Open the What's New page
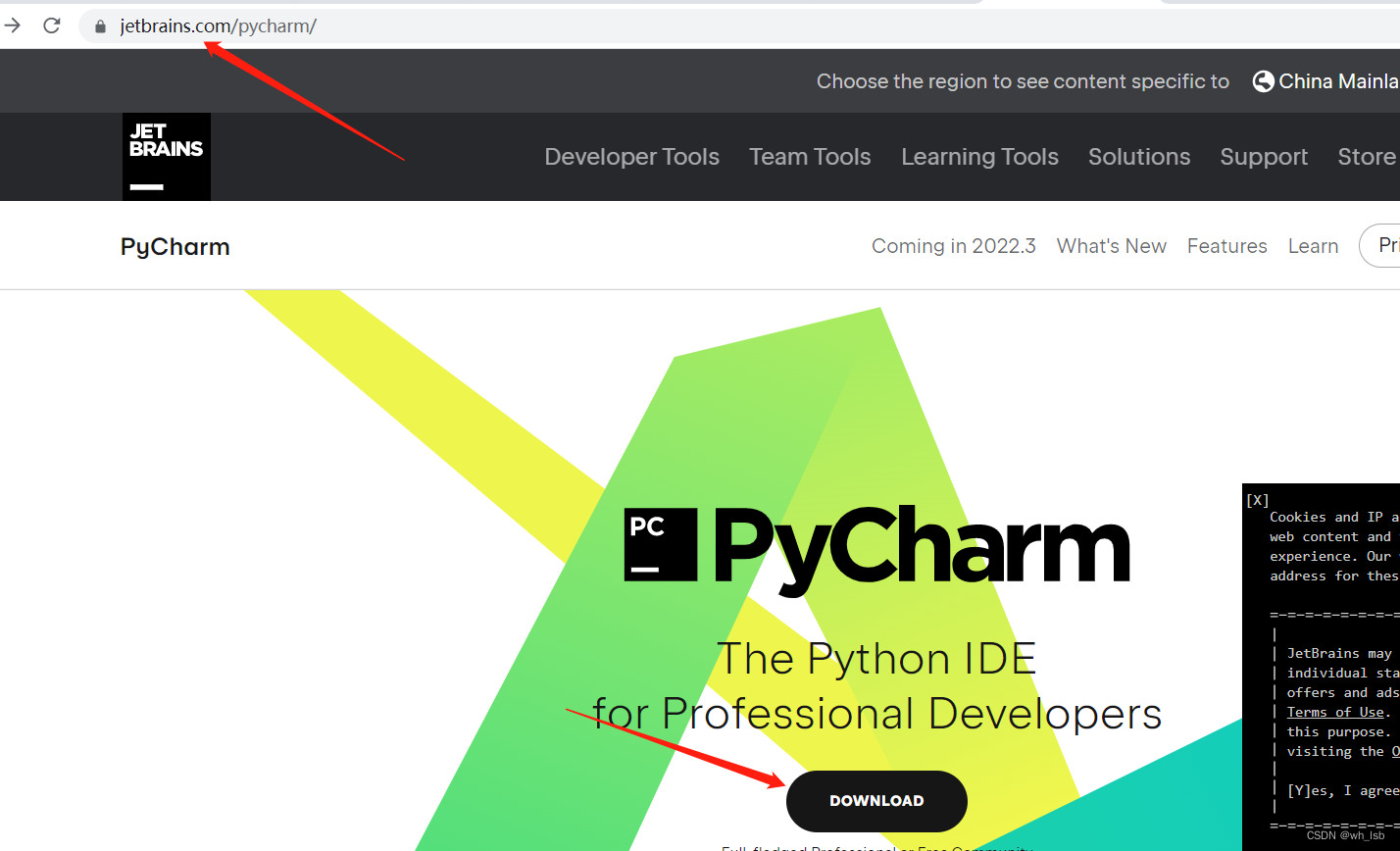1400x851 pixels. click(x=1112, y=246)
